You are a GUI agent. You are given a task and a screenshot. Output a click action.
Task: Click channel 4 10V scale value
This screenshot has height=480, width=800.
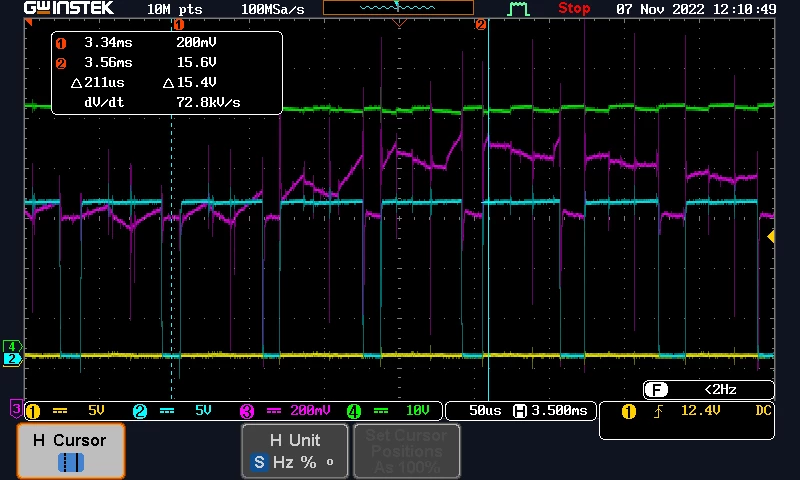(417, 411)
